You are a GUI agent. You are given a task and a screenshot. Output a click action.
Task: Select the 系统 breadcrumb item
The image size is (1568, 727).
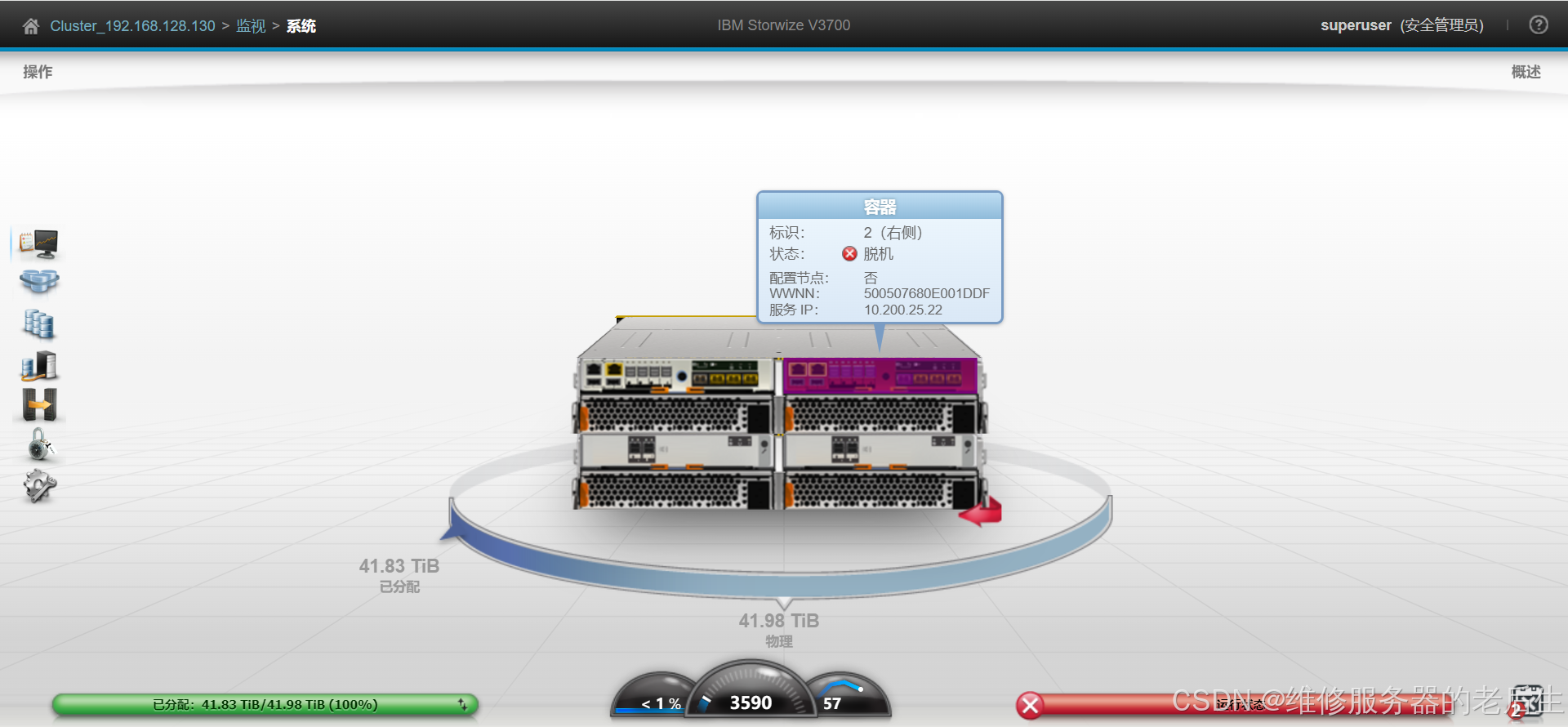click(x=301, y=26)
